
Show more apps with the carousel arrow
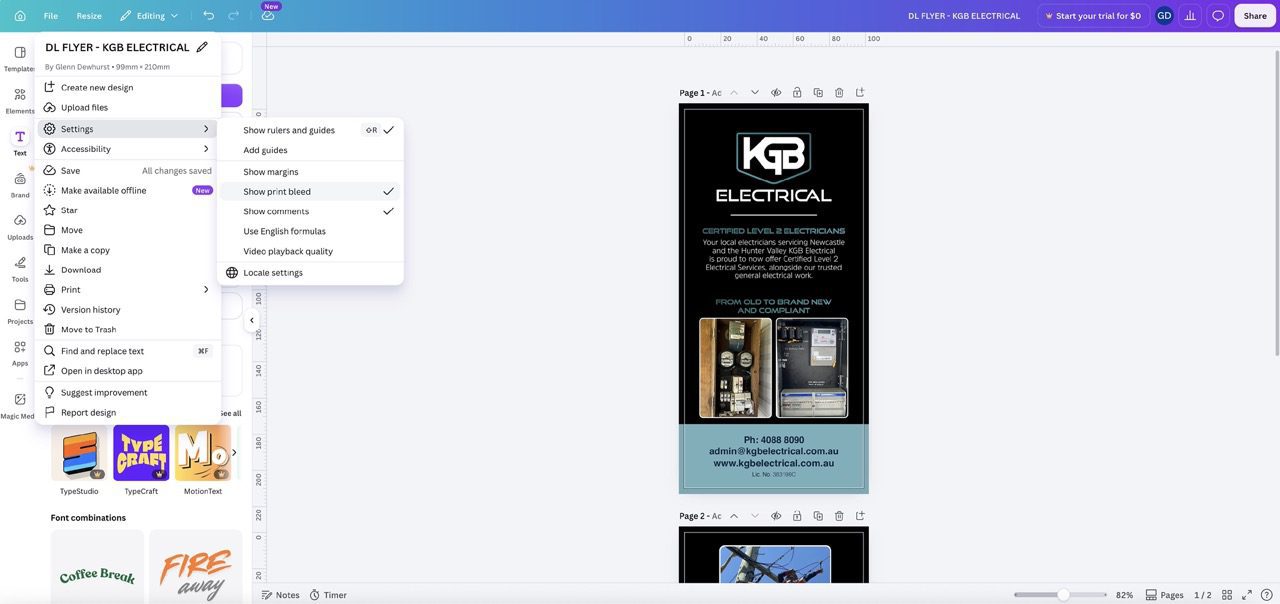pyautogui.click(x=234, y=452)
